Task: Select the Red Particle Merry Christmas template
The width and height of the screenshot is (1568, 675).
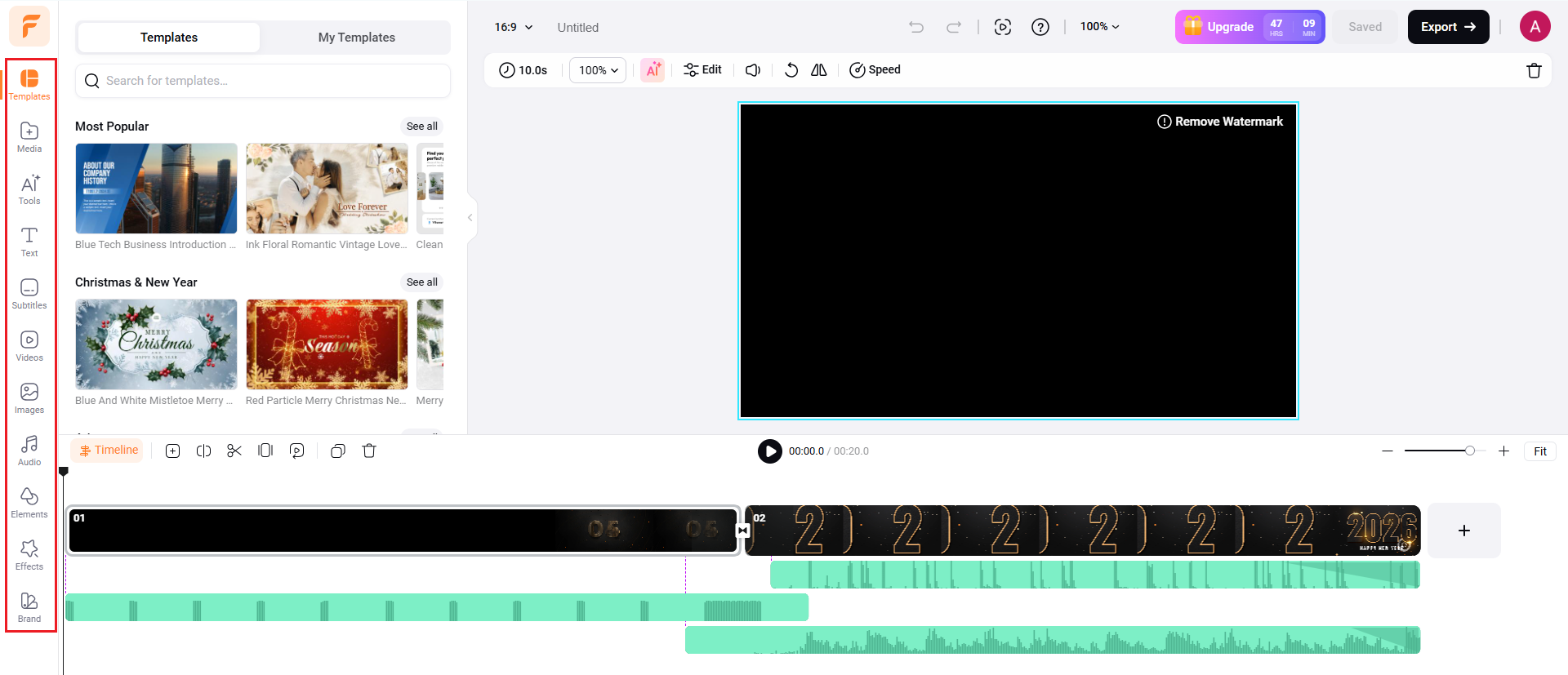Action: [x=327, y=344]
